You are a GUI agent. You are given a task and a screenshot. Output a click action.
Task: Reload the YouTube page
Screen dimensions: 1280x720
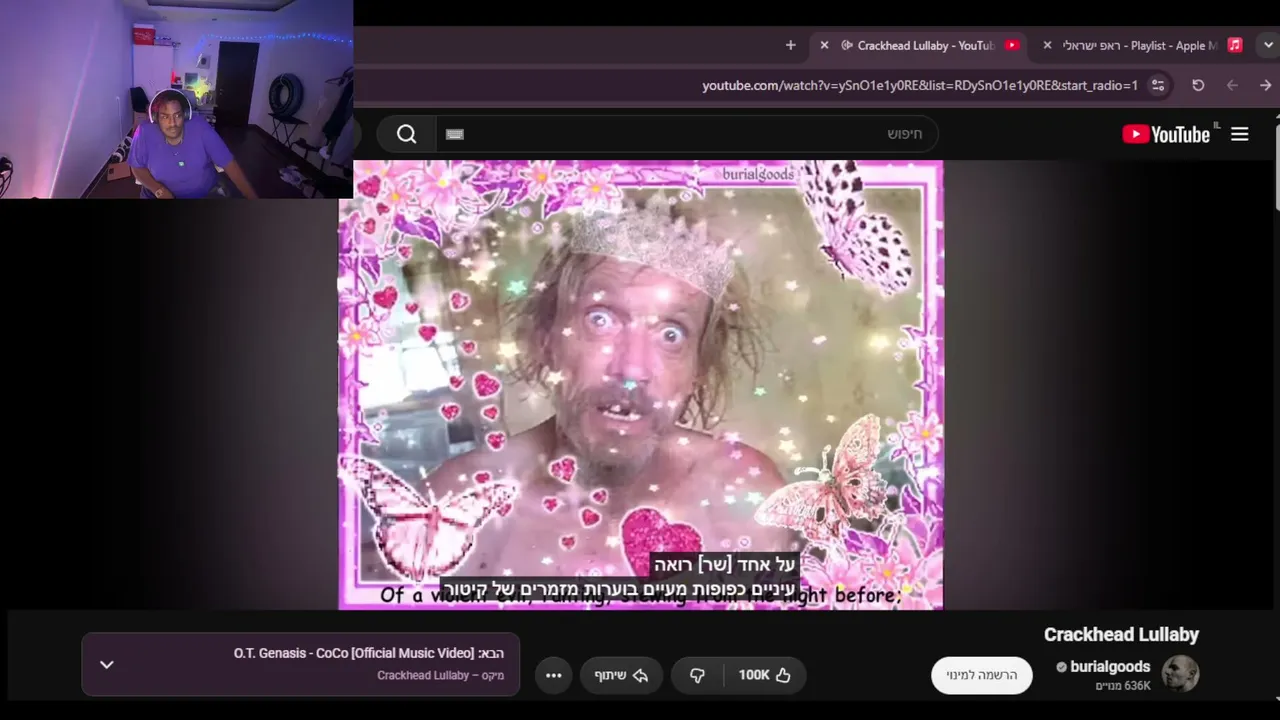[x=1198, y=85]
